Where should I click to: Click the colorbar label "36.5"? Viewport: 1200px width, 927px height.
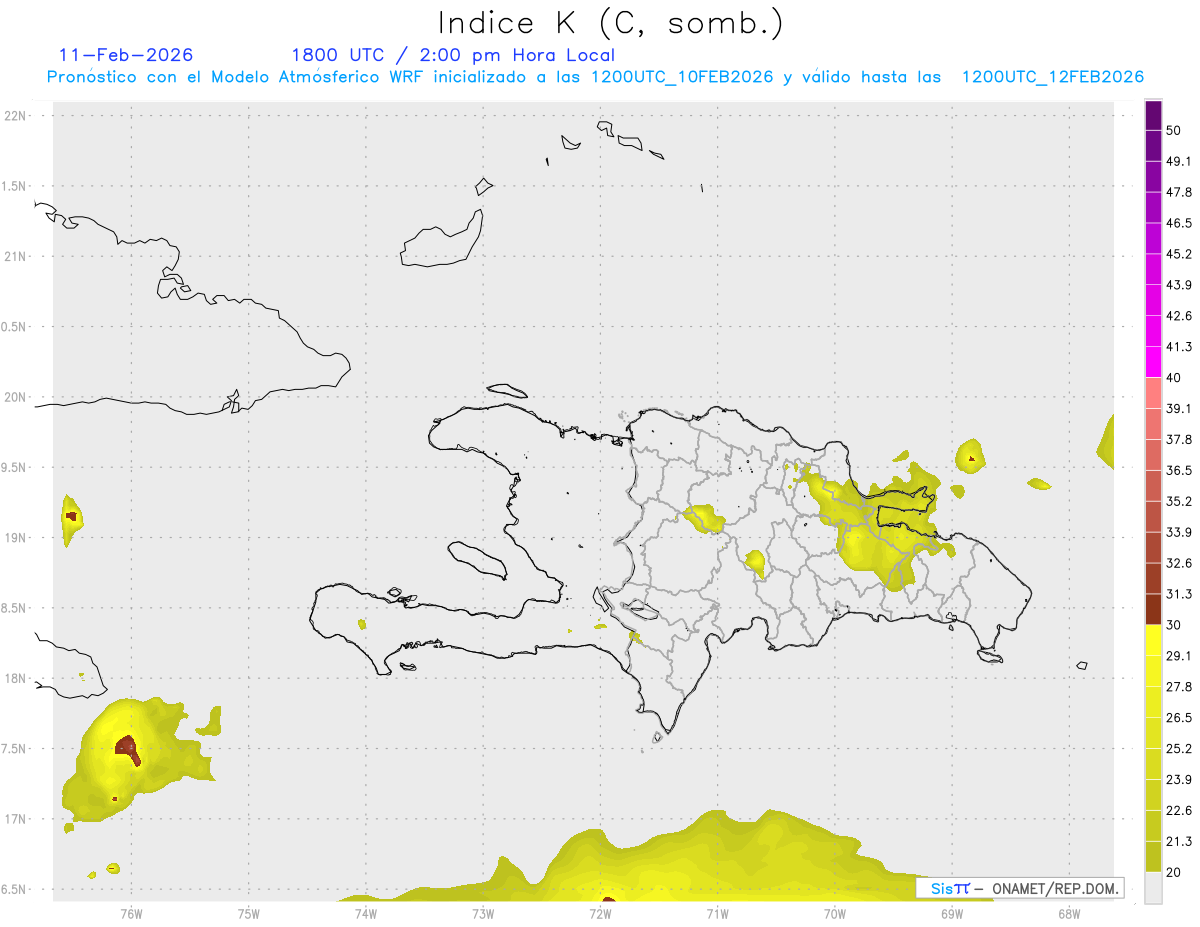point(1179,471)
